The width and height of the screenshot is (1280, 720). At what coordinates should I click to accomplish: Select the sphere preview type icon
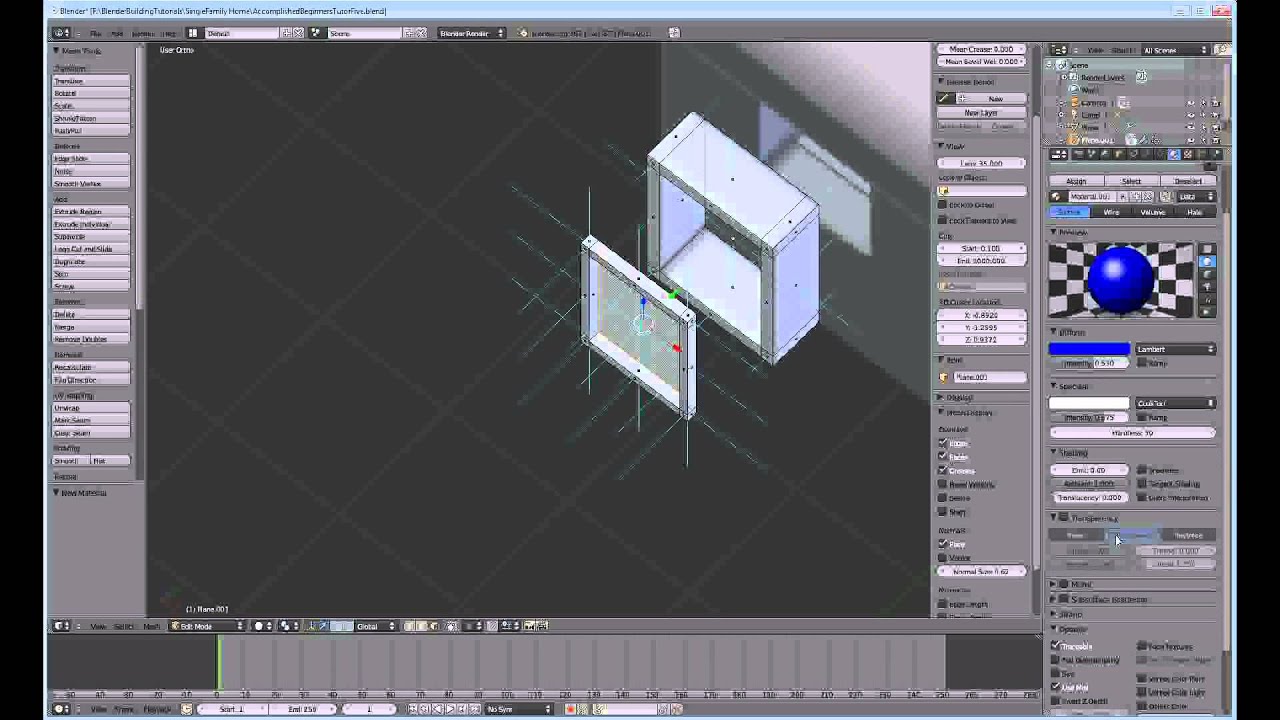[1207, 262]
